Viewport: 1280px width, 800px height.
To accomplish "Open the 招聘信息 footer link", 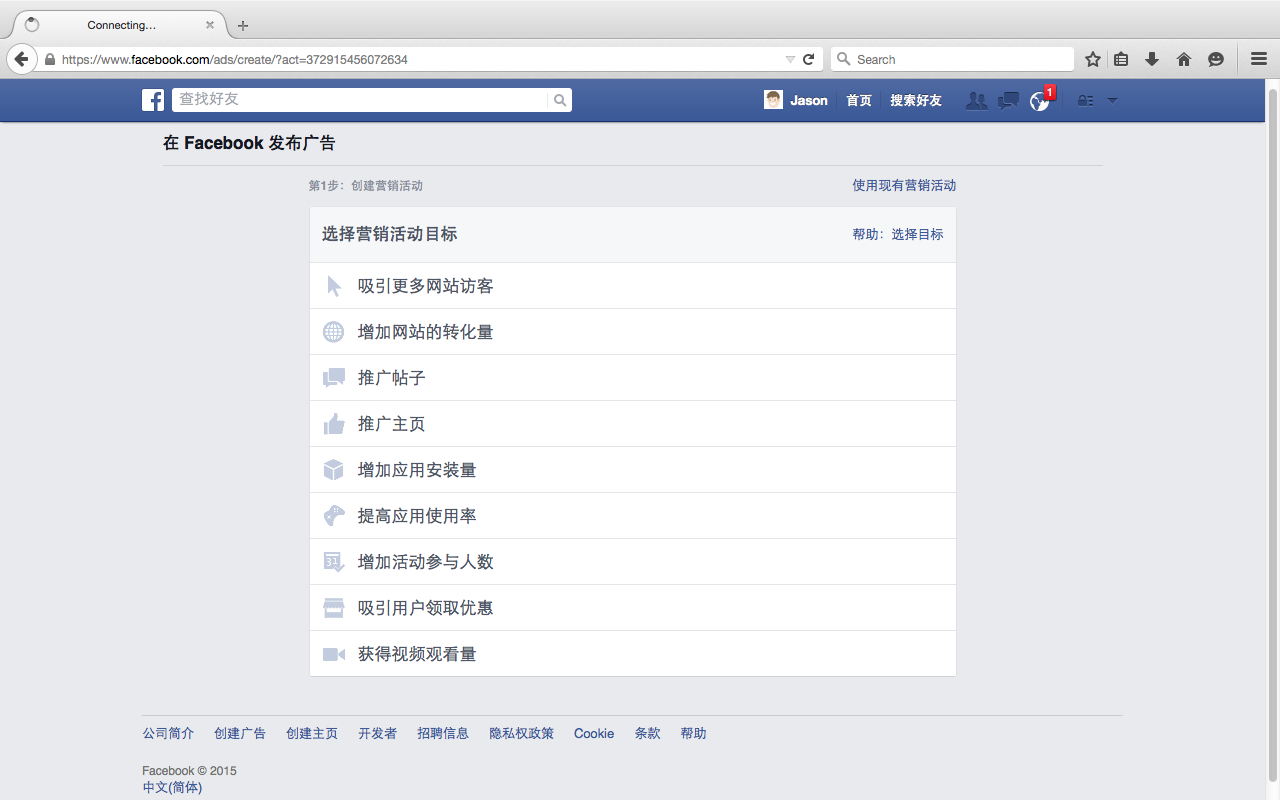I will [x=443, y=733].
